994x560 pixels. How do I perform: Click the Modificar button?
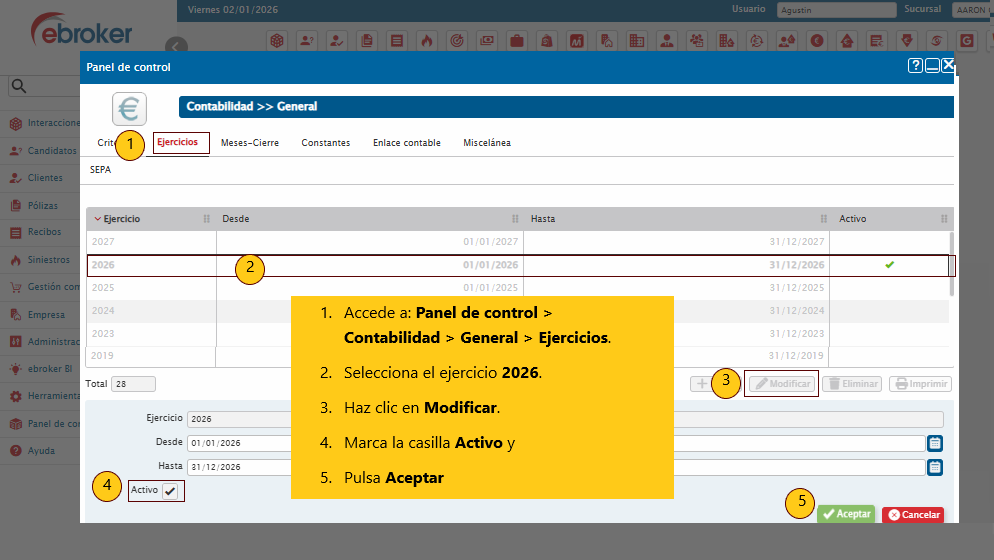click(x=782, y=384)
